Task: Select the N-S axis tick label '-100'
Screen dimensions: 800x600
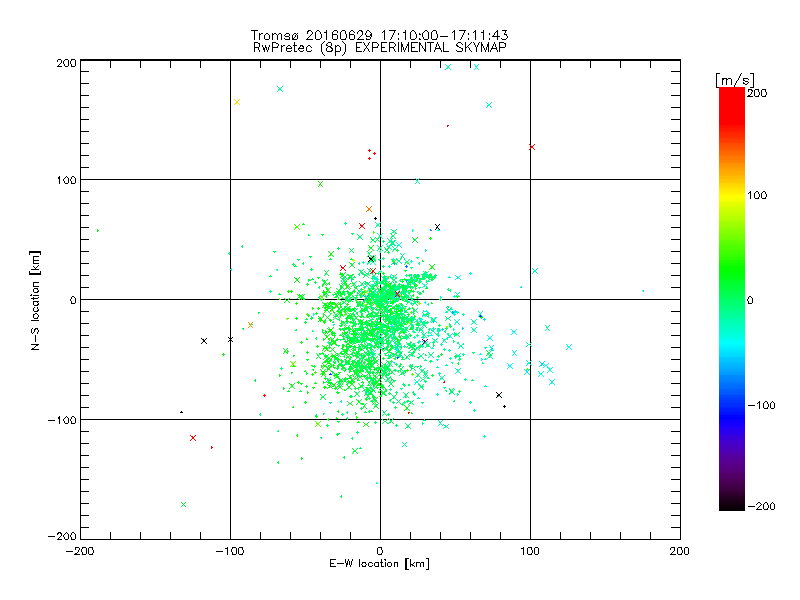Action: [x=62, y=420]
